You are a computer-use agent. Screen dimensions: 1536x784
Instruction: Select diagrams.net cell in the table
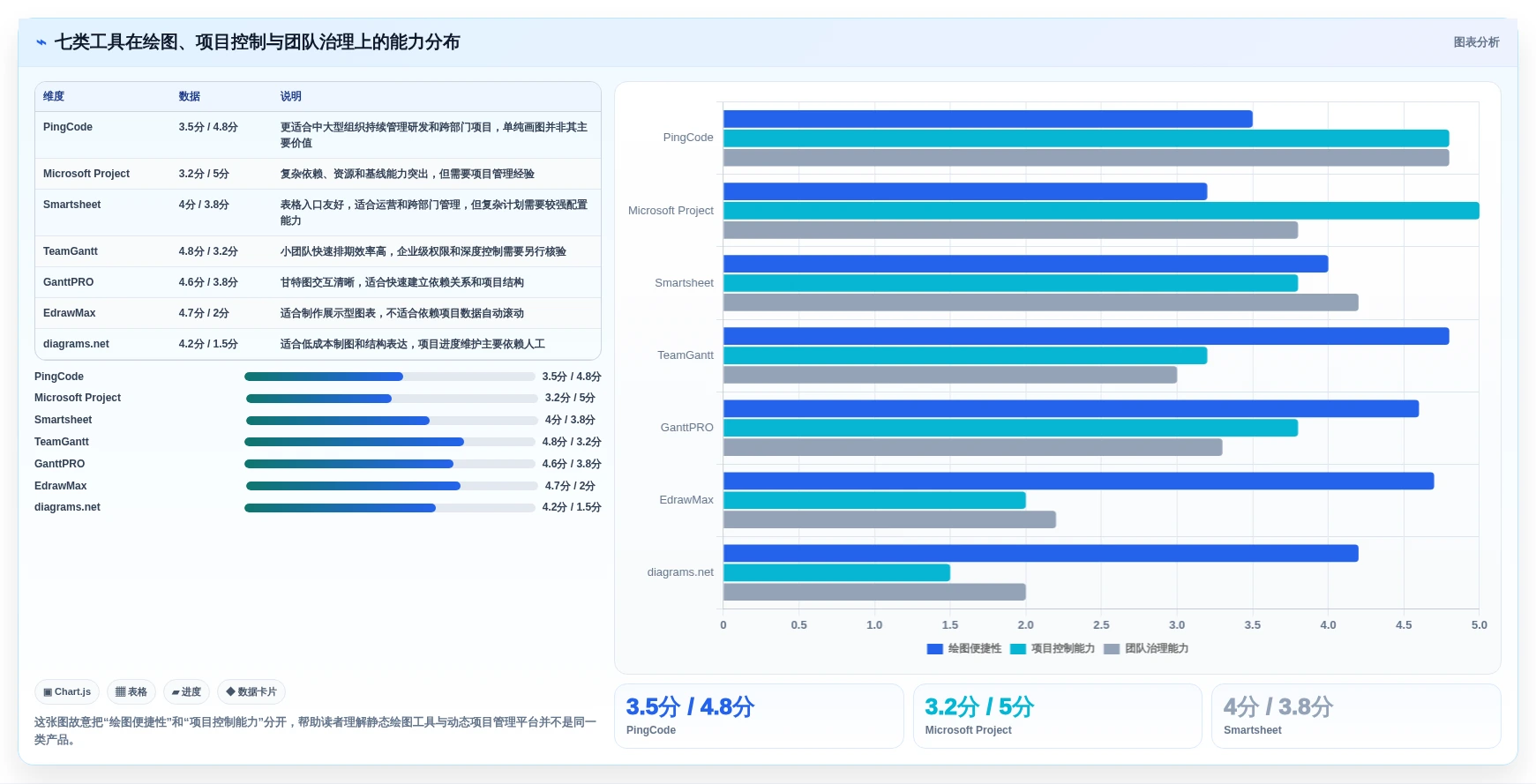click(x=76, y=344)
